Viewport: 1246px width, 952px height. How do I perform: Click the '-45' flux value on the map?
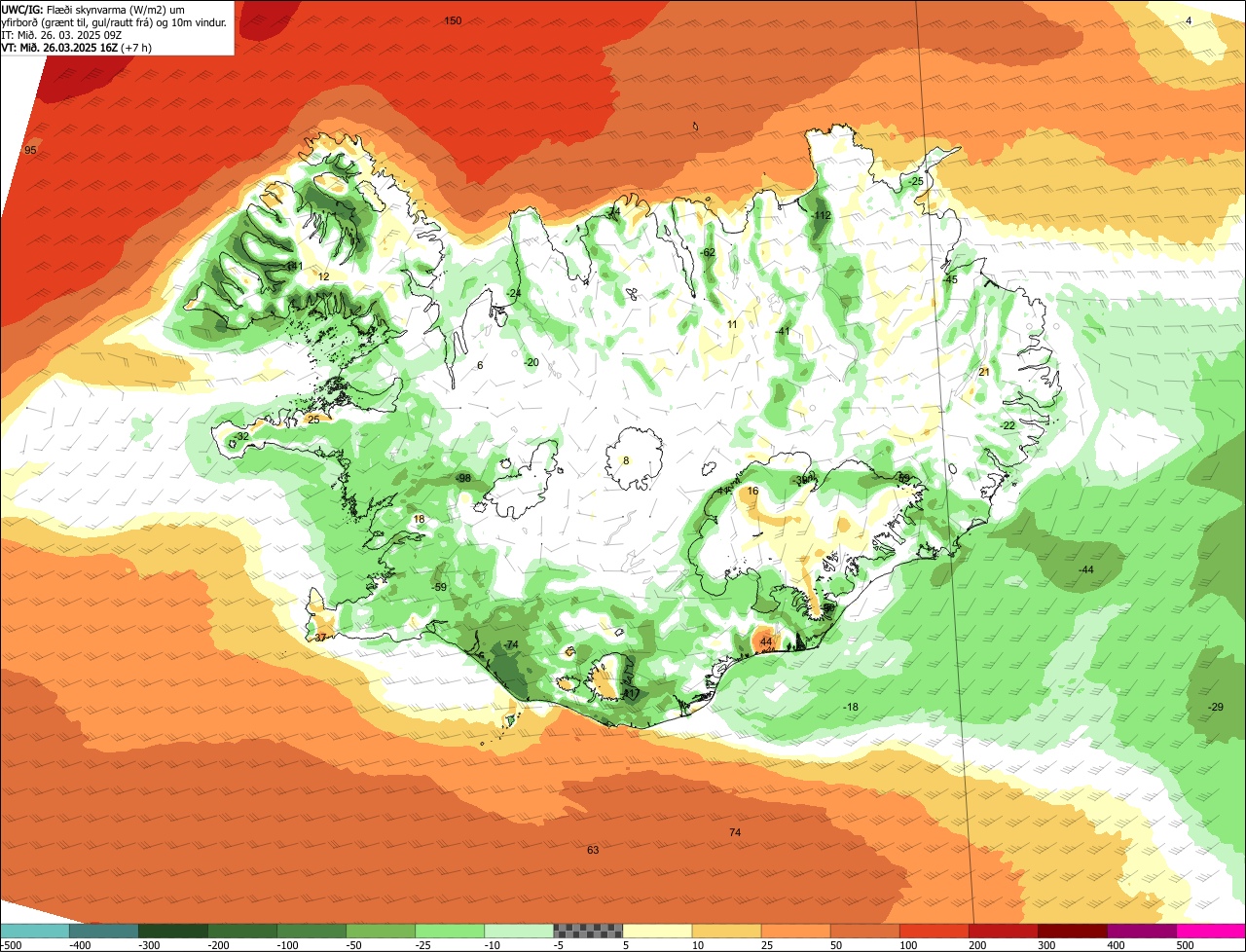point(950,279)
